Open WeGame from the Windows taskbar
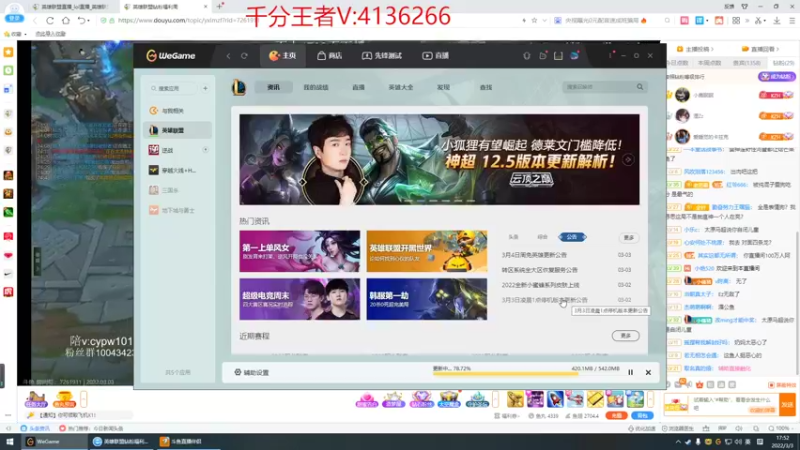This screenshot has height=450, width=800. (54, 441)
